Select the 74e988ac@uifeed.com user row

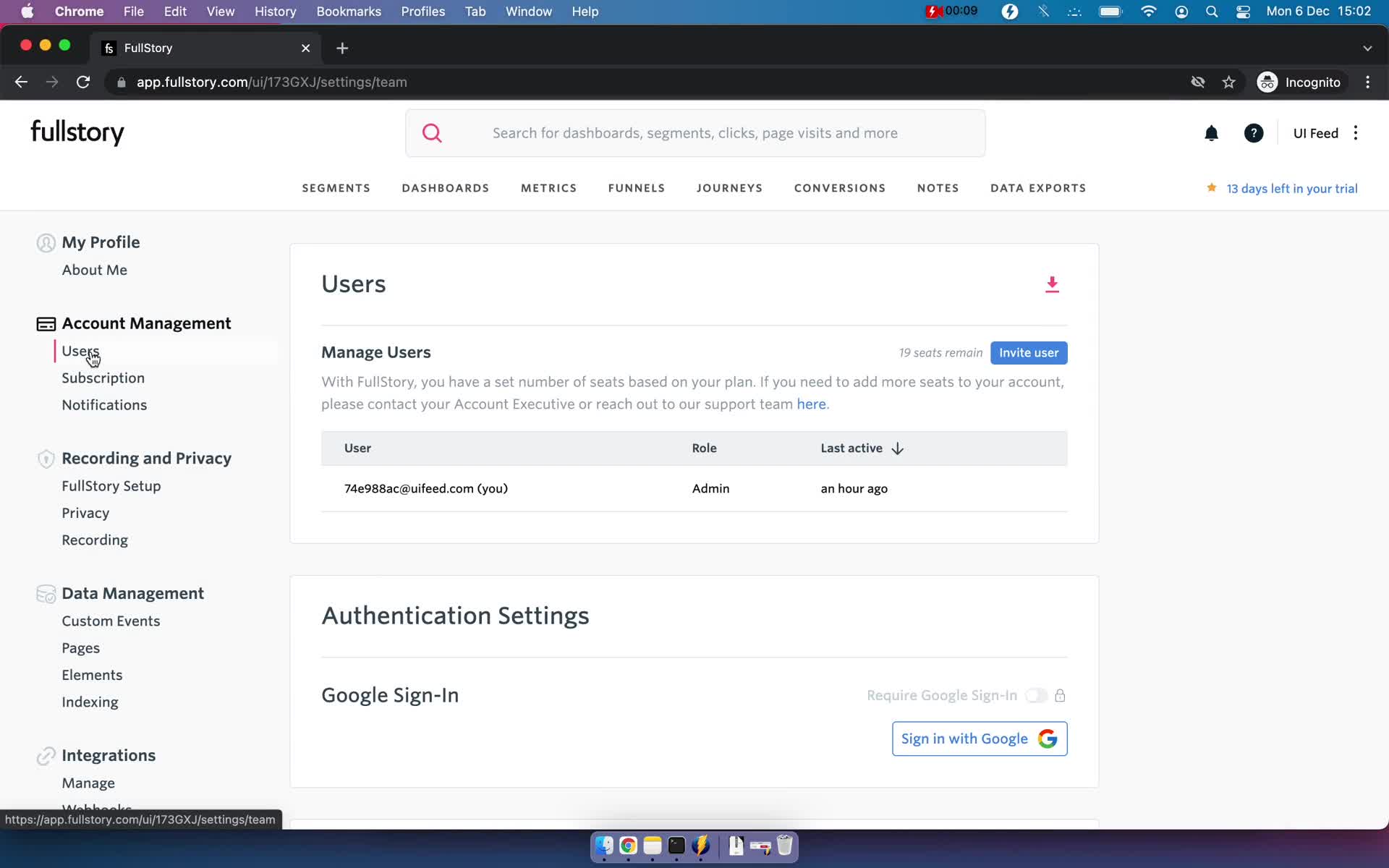click(694, 488)
